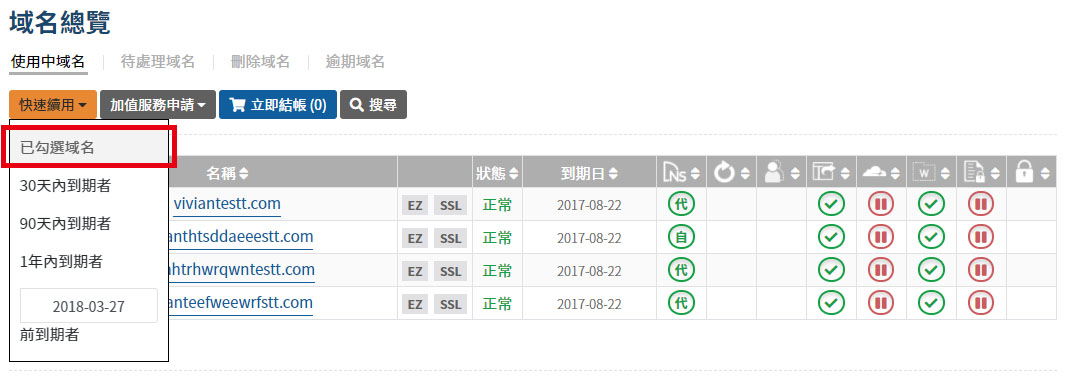This screenshot has width=1067, height=384.
Task: Click the cloud column header icon
Action: (874, 173)
